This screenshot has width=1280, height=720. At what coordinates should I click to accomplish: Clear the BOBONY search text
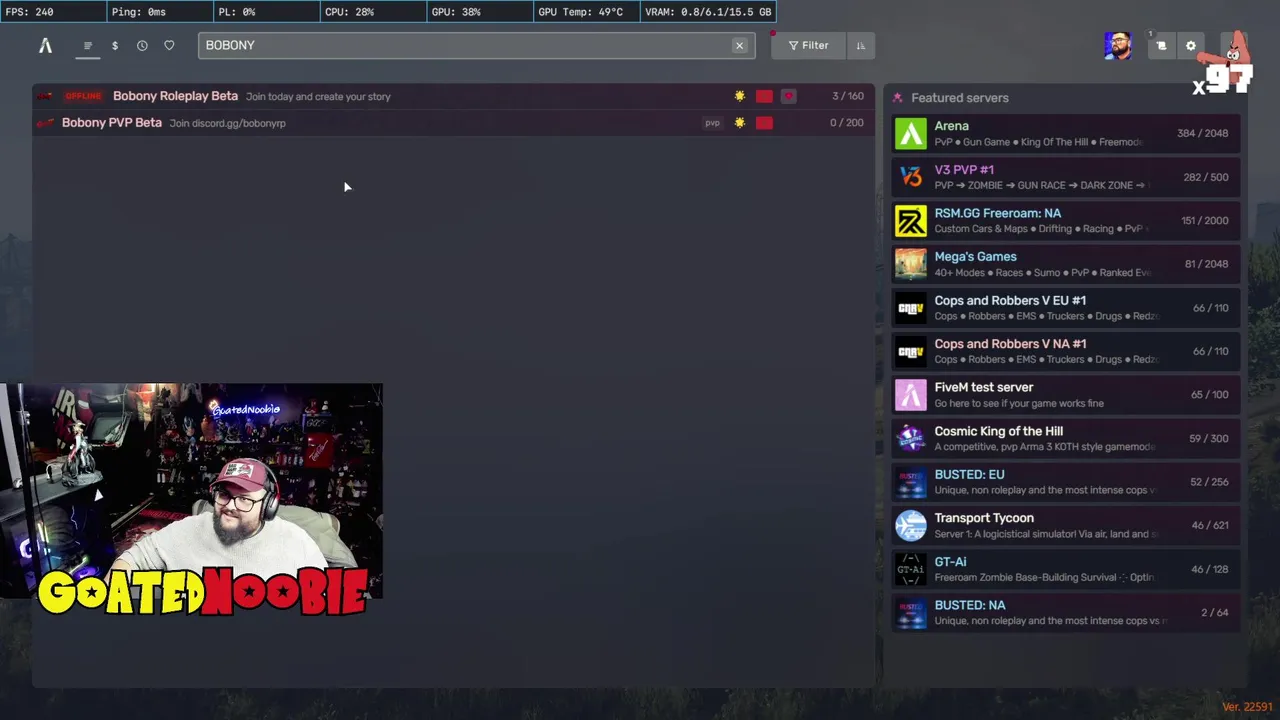[x=739, y=46]
